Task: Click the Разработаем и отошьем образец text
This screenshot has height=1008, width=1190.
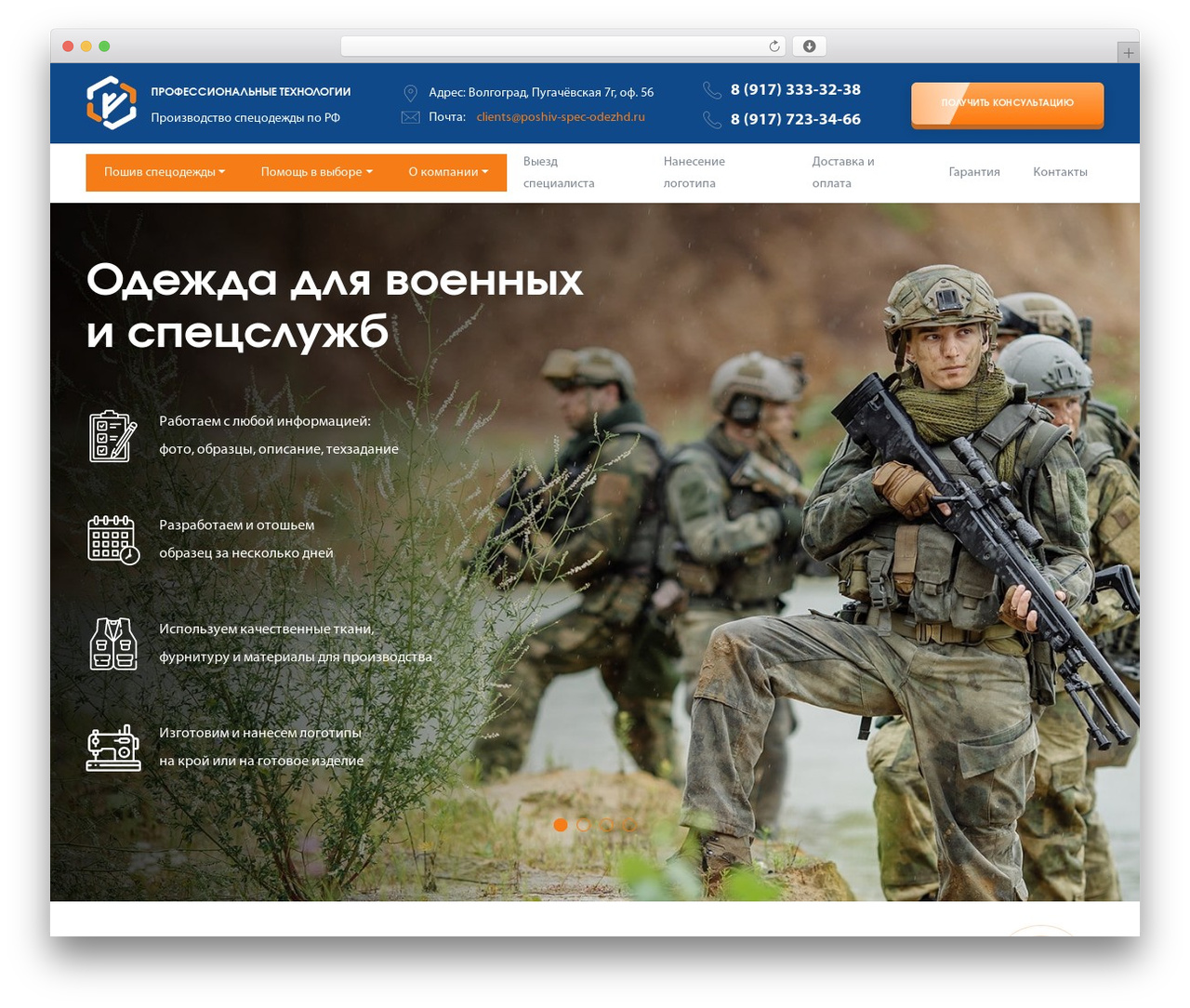Action: 246,539
